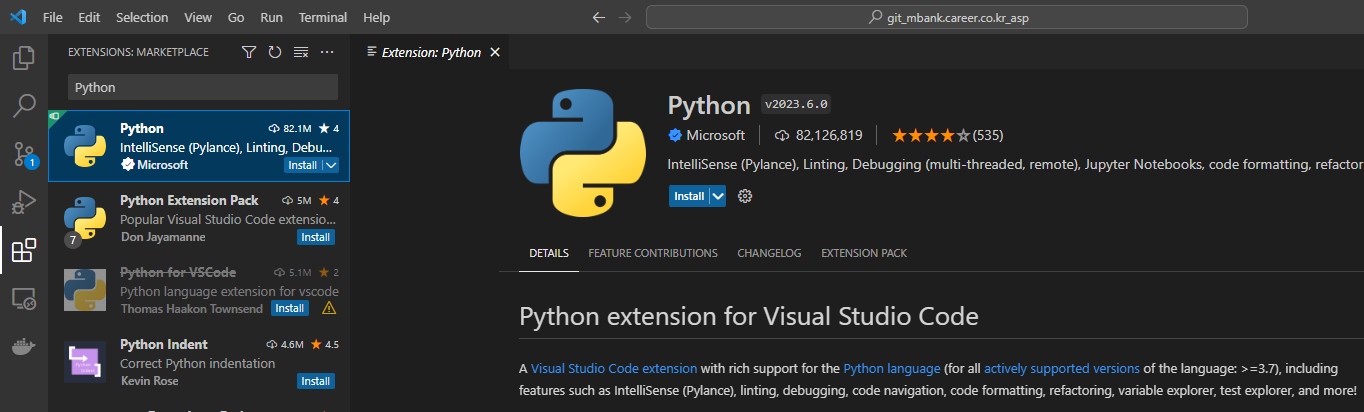Open extensions panel More Actions menu

tap(327, 52)
